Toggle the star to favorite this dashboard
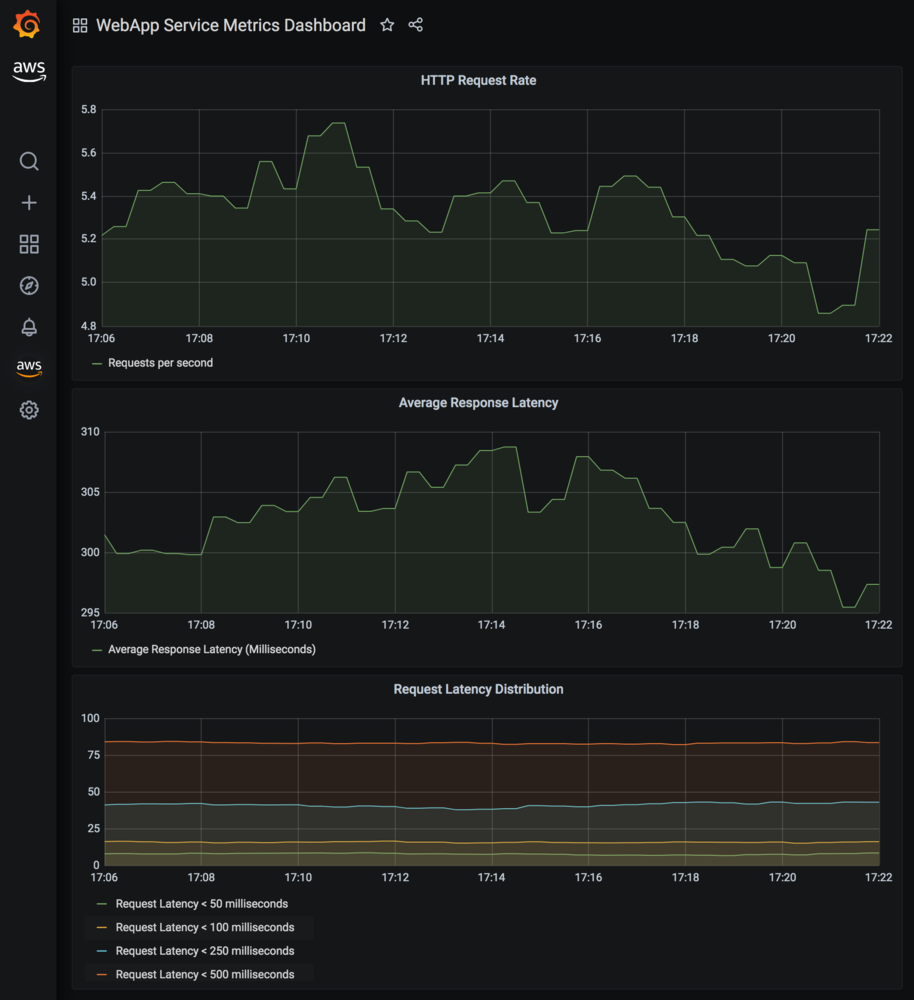914x1000 pixels. coord(387,25)
